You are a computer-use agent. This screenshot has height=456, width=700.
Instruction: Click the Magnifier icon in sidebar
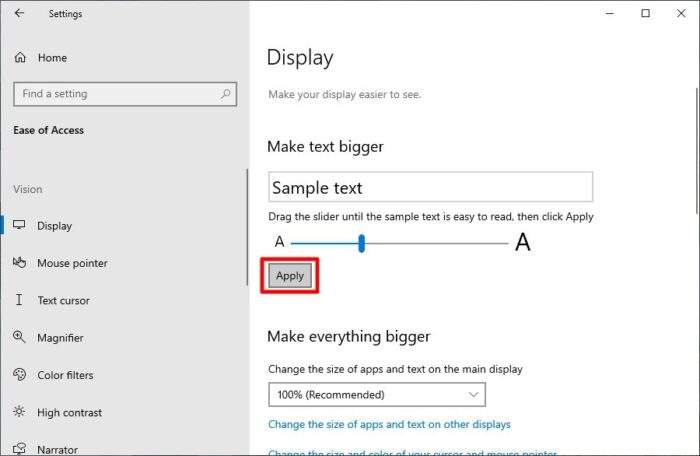pyautogui.click(x=19, y=337)
